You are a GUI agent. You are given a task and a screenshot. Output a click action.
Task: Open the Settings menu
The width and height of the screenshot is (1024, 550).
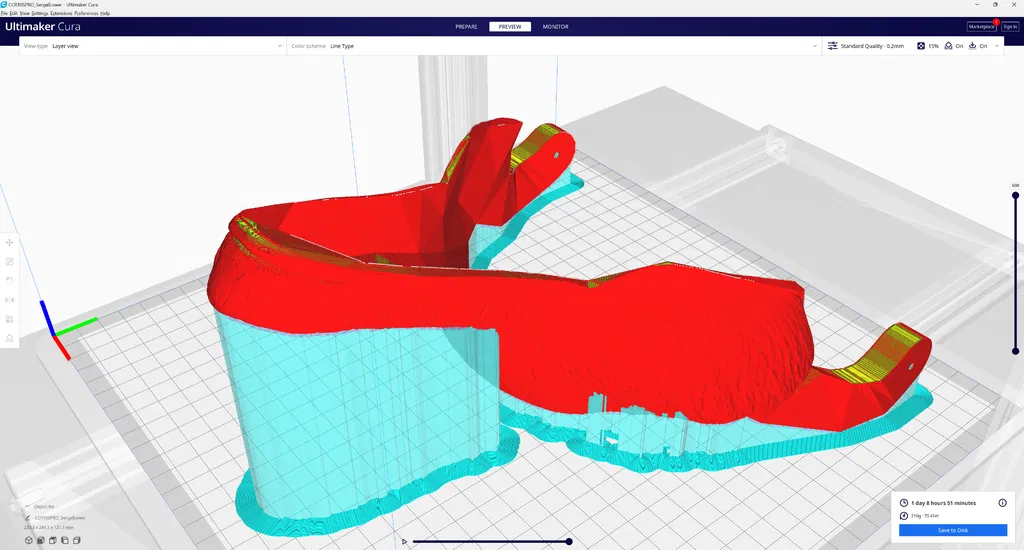coord(40,13)
